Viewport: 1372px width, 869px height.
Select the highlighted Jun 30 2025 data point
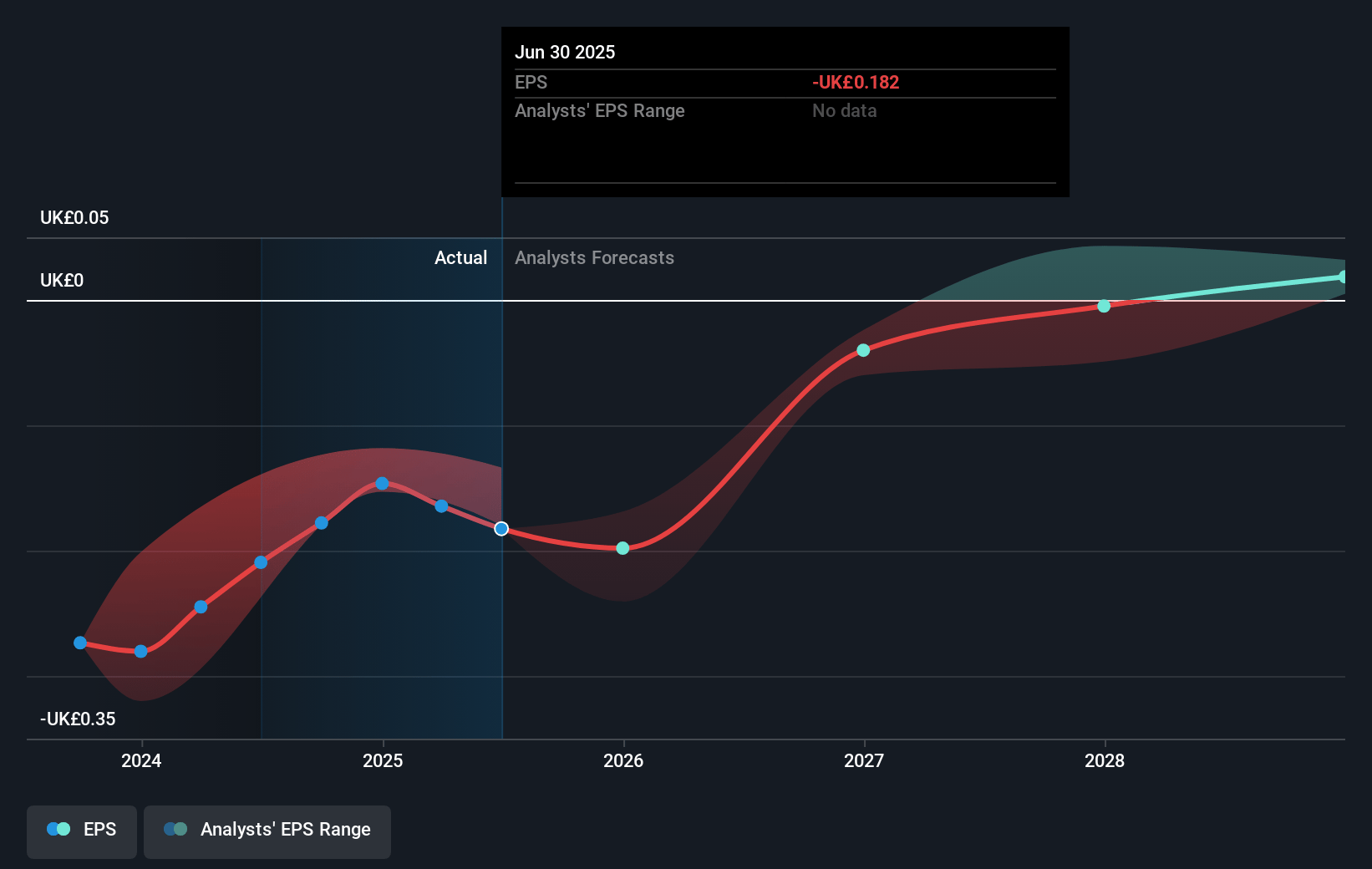(501, 529)
